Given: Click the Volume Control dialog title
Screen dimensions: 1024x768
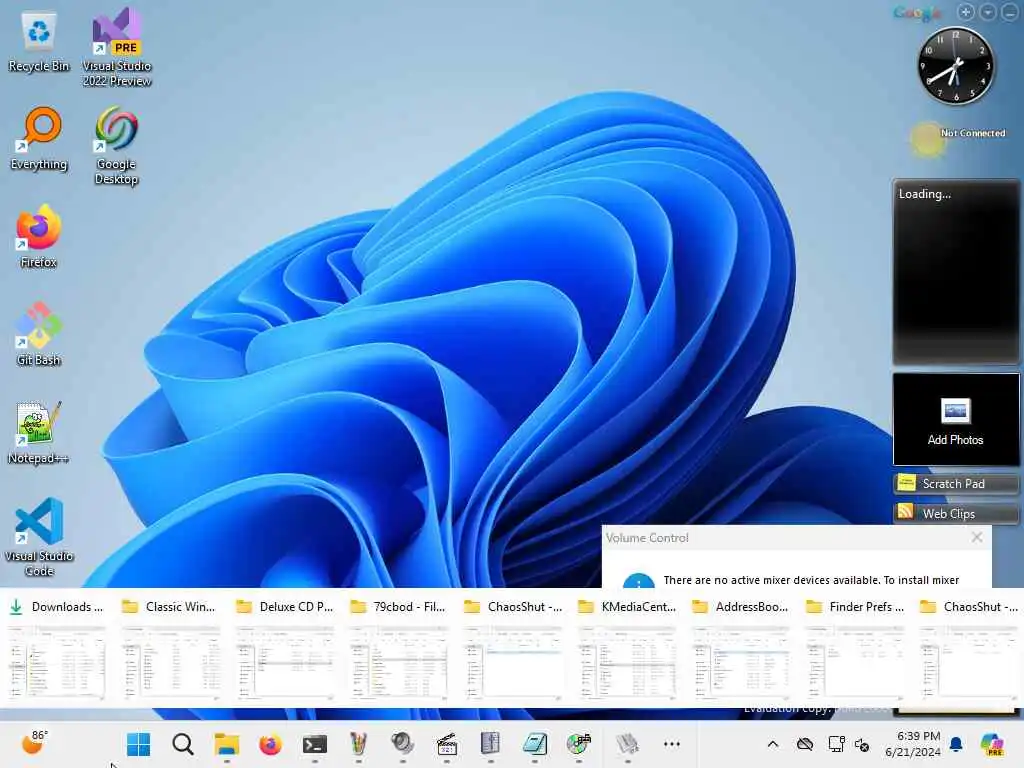Looking at the screenshot, I should point(647,537).
